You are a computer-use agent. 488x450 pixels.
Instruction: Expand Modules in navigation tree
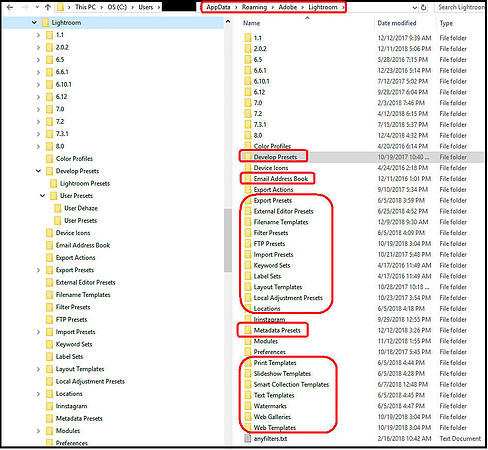pyautogui.click(x=38, y=431)
